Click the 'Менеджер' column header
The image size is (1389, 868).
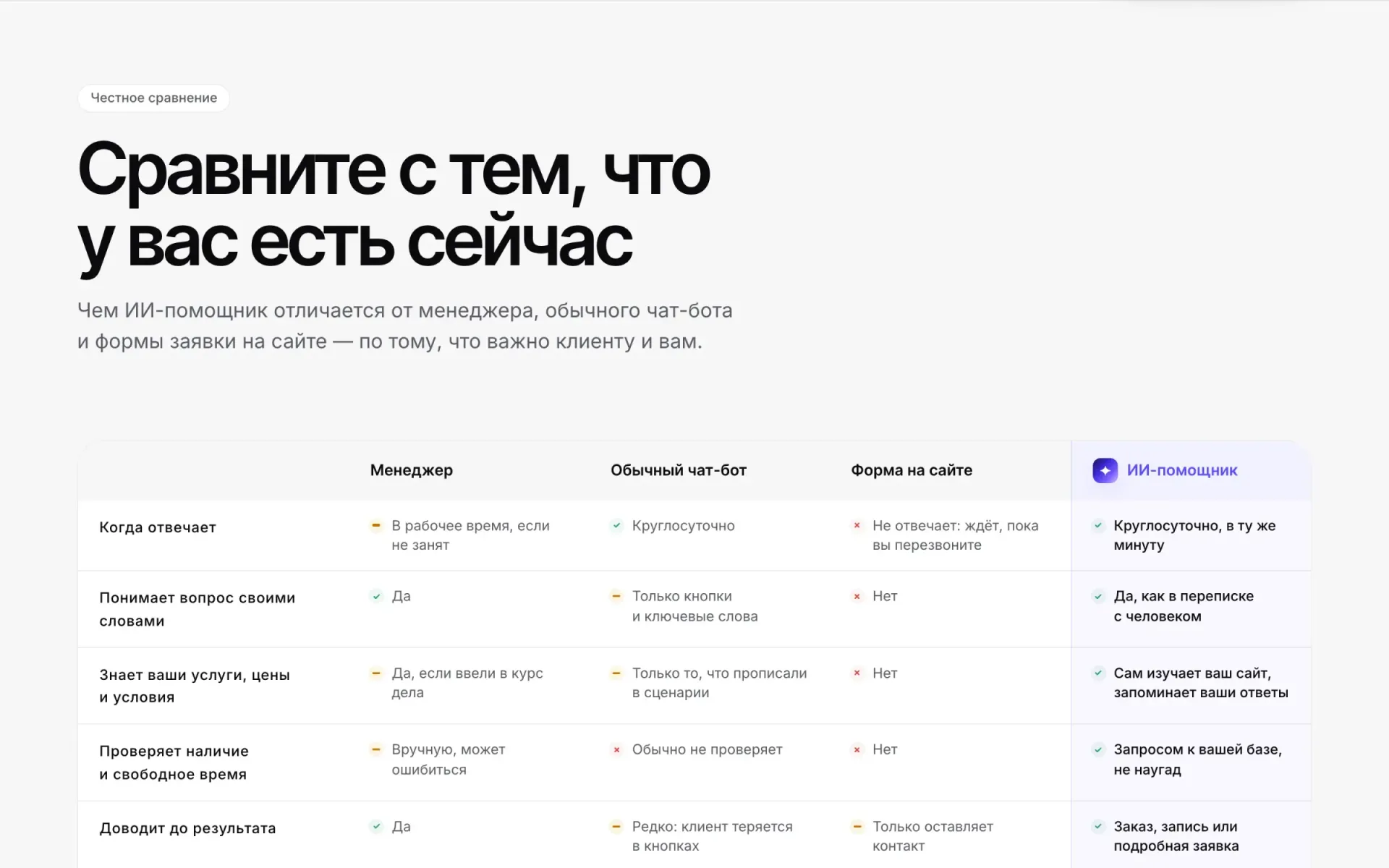[x=411, y=470]
